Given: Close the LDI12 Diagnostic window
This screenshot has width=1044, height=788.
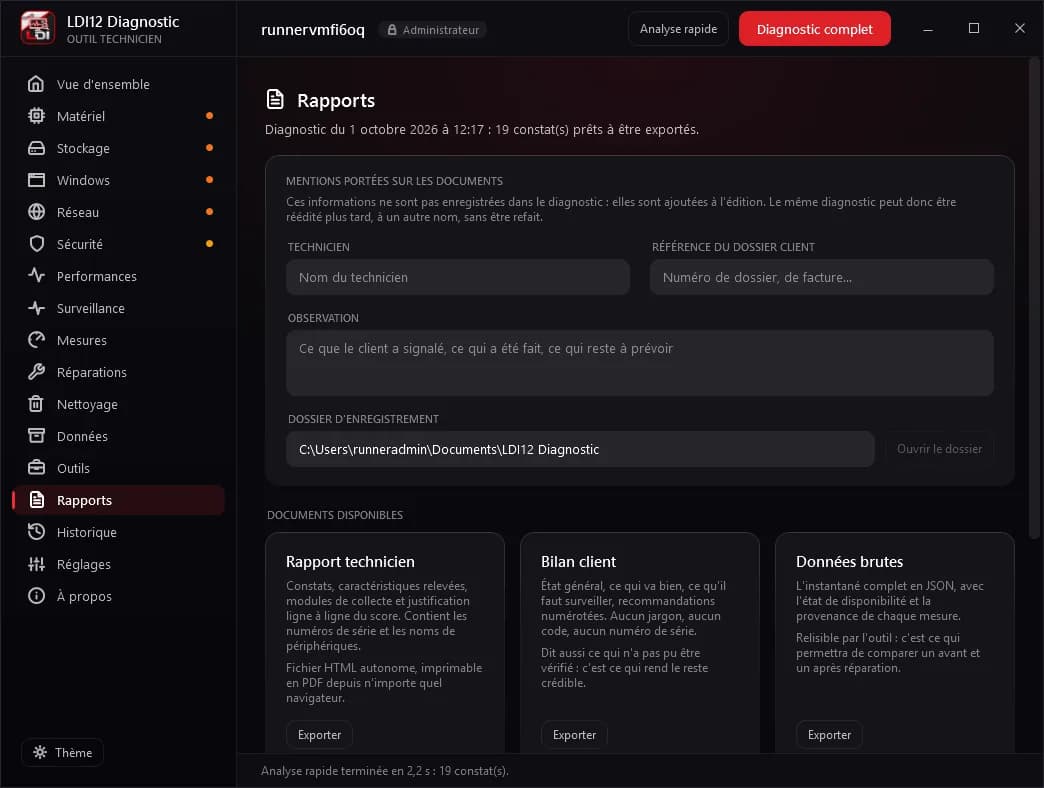Looking at the screenshot, I should [1019, 28].
